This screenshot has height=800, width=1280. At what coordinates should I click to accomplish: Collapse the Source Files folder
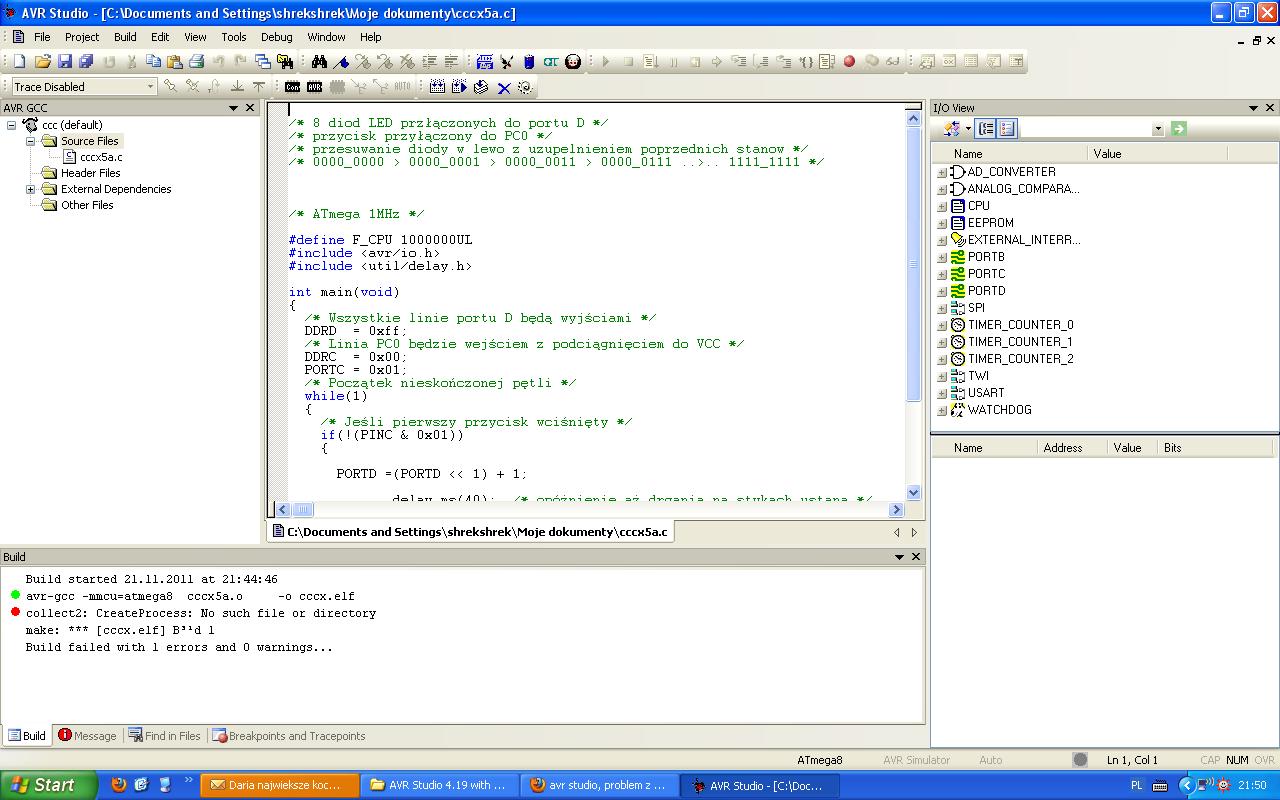(30, 141)
